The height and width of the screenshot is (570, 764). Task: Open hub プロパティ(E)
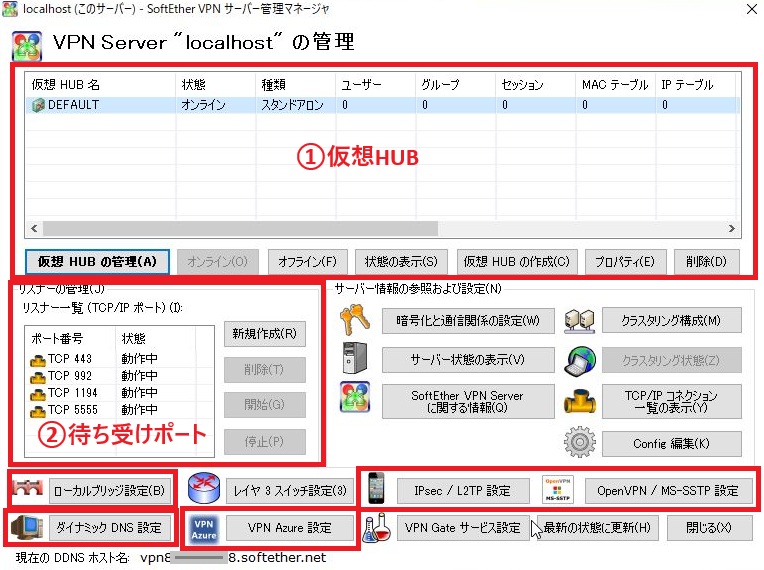coord(625,262)
